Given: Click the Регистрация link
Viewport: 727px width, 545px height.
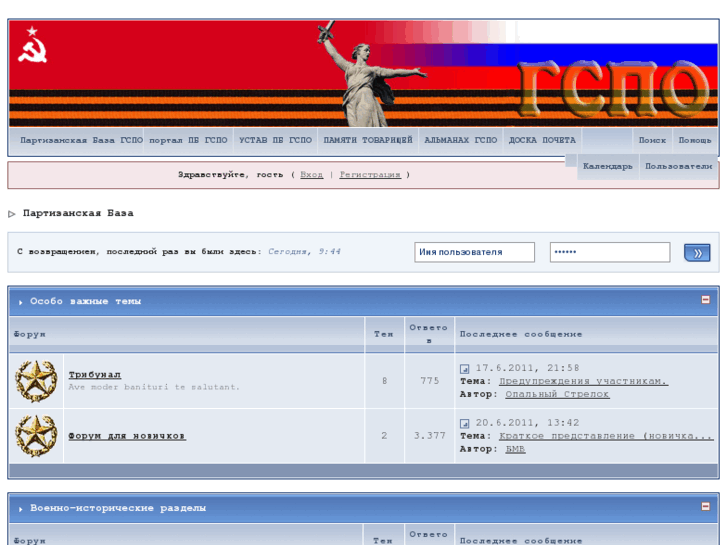Looking at the screenshot, I should 370,174.
